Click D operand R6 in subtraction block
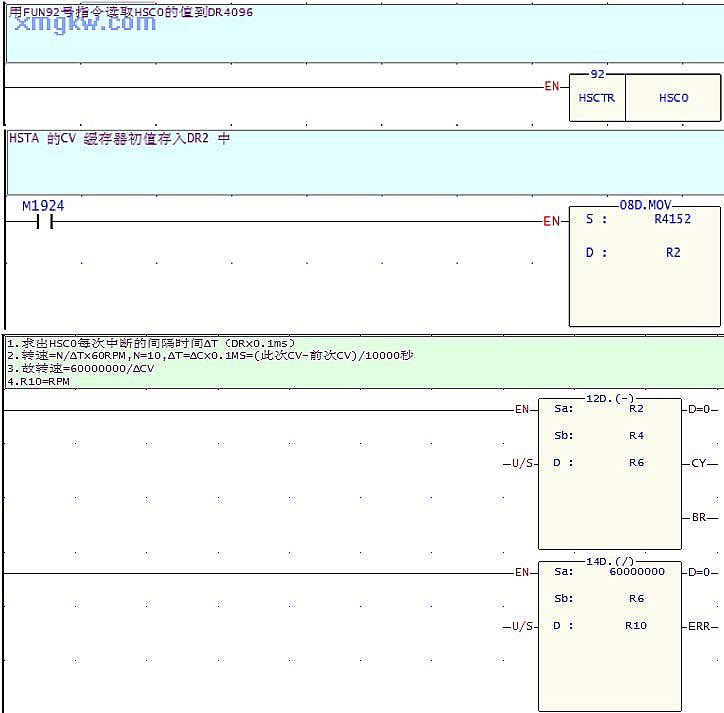The width and height of the screenshot is (724, 713). click(636, 463)
